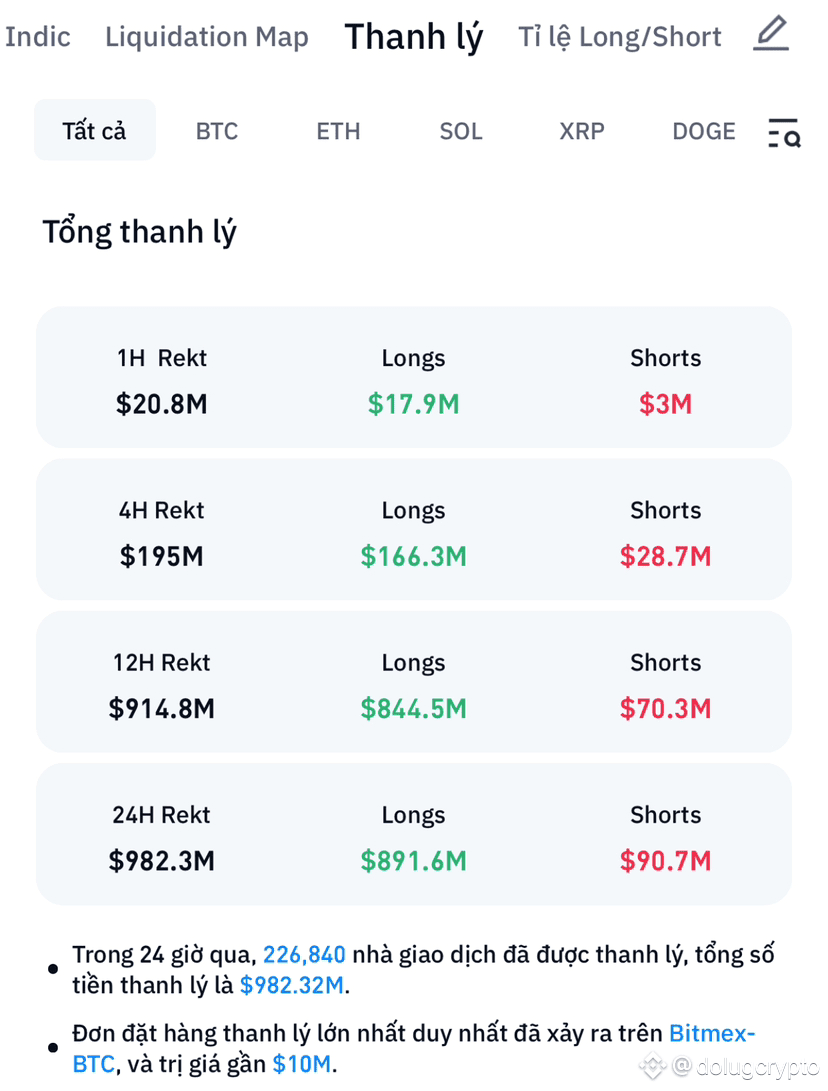
Task: Tap the 12H Rekt summary card
Action: pyautogui.click(x=413, y=682)
